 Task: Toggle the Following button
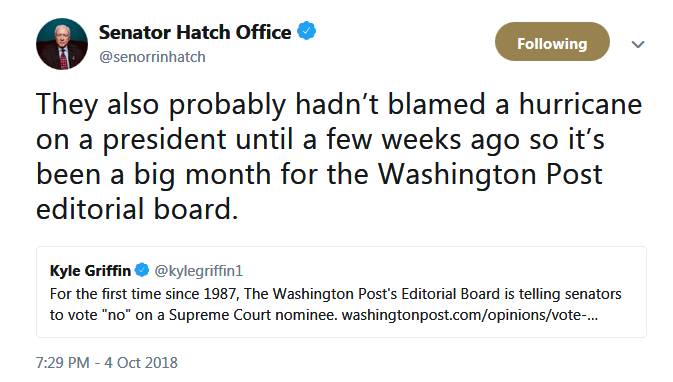[552, 42]
